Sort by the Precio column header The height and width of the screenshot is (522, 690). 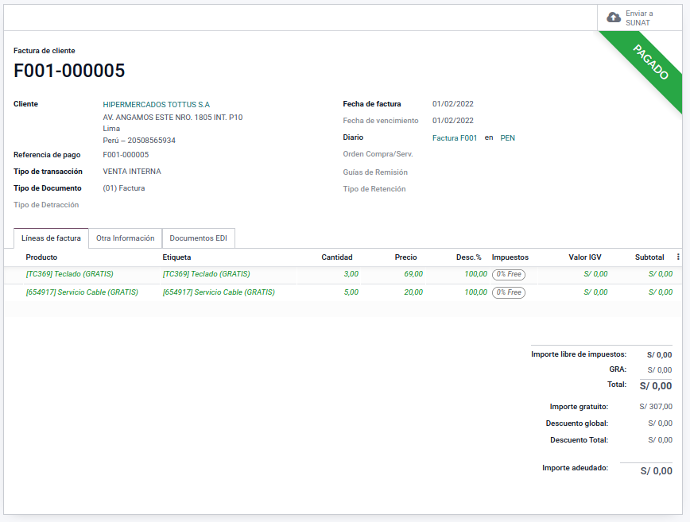[406, 257]
